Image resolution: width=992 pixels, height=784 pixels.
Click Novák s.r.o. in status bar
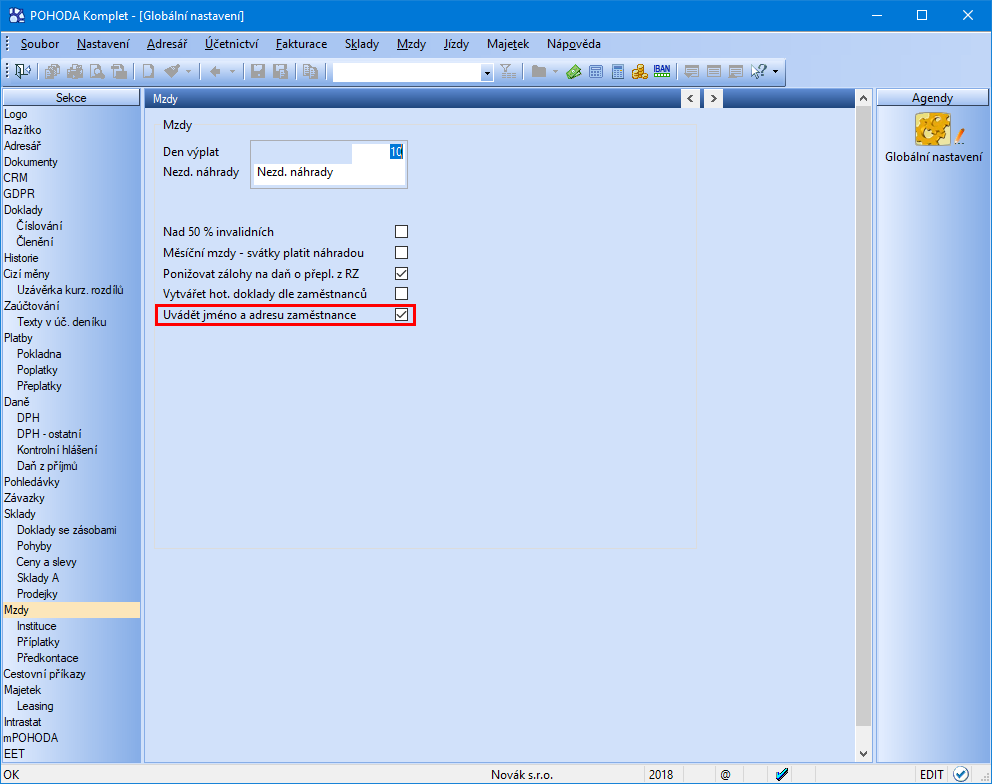point(521,775)
